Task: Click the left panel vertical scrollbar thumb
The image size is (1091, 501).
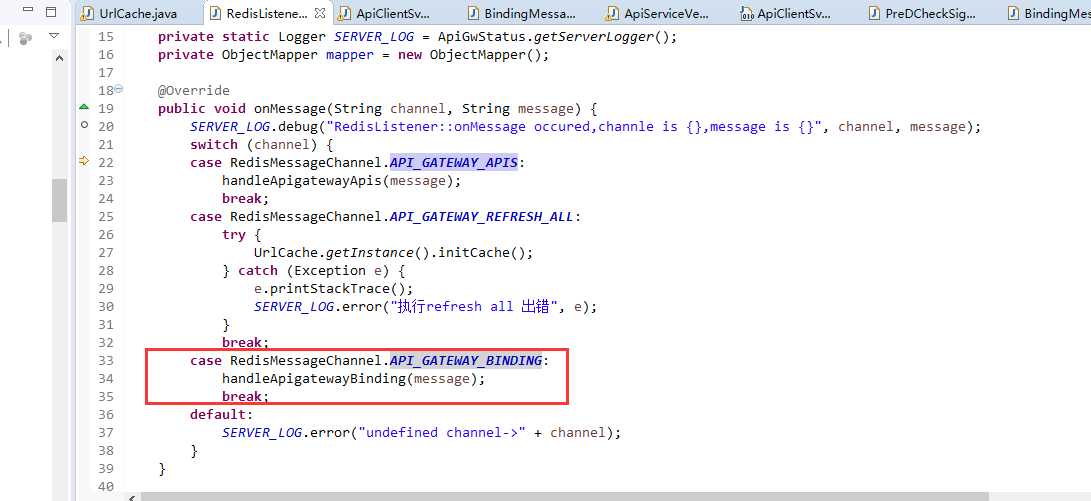Action: pos(59,200)
